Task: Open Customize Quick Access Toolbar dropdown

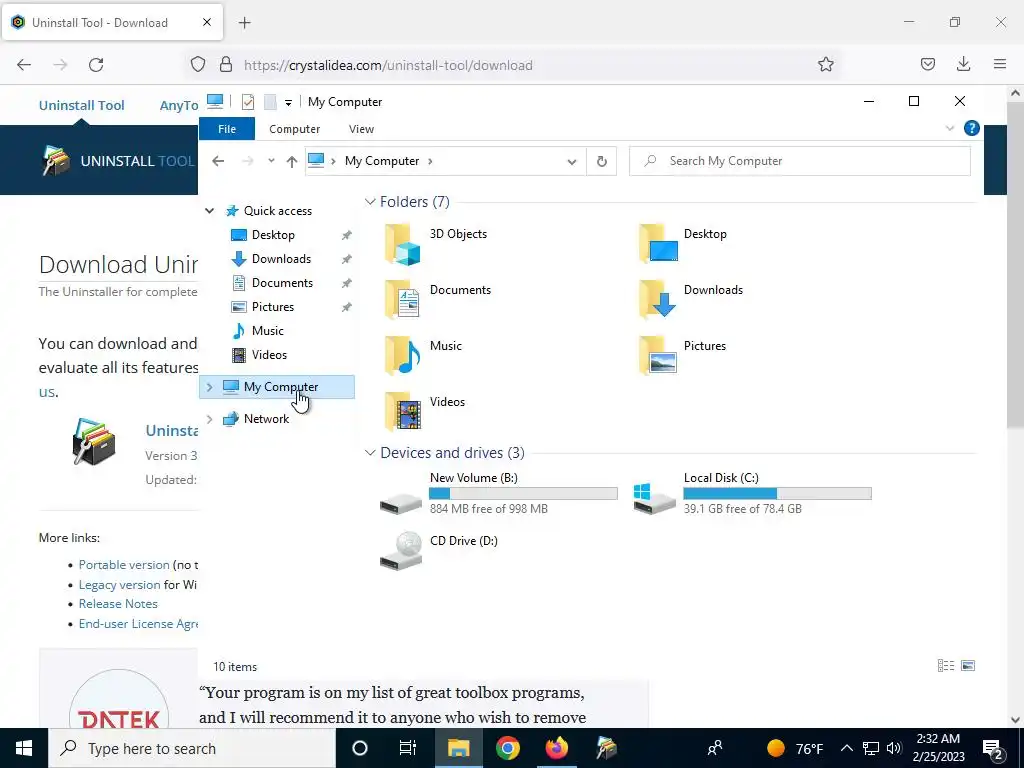Action: [x=288, y=103]
